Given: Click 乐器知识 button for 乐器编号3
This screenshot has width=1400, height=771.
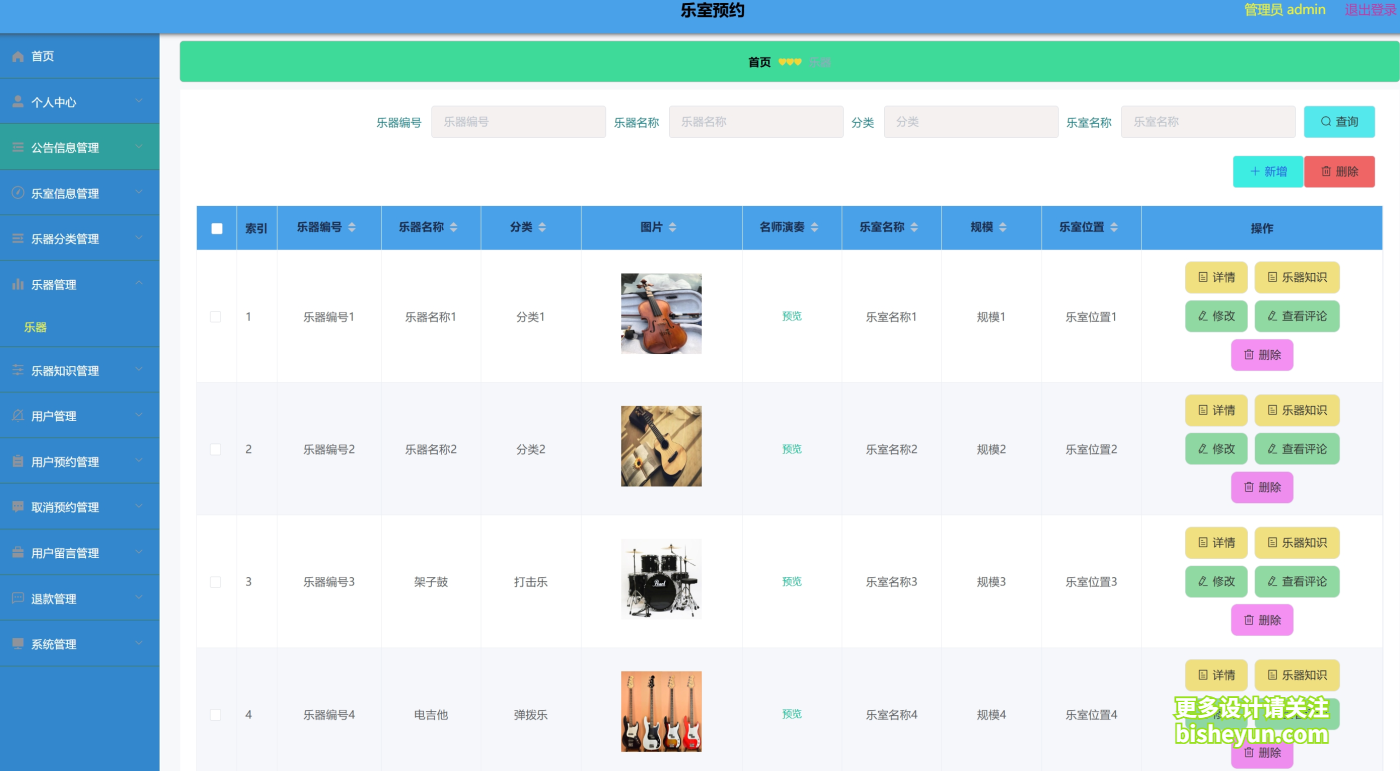Looking at the screenshot, I should 1297,543.
